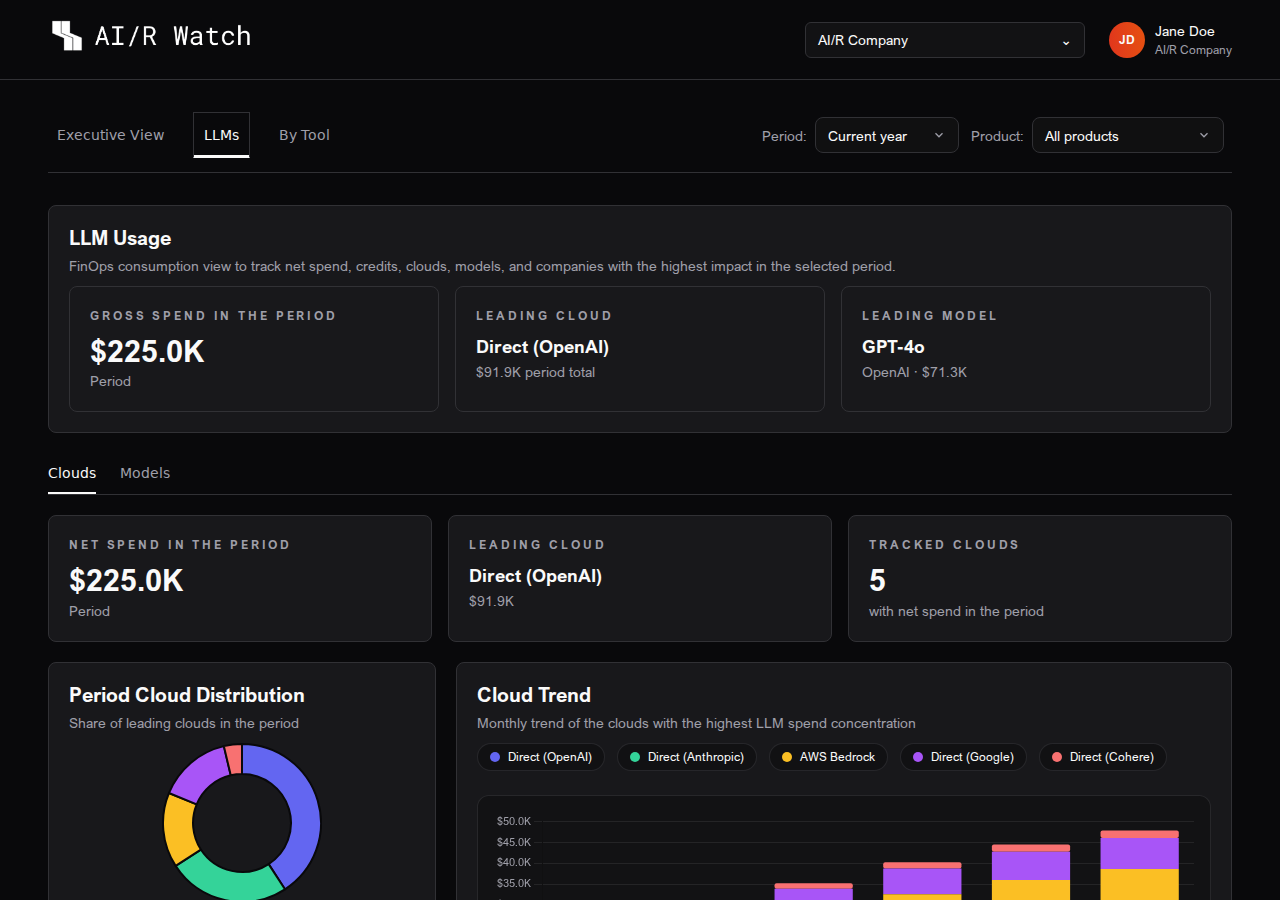
Task: Select the LLMs tab
Action: coord(222,135)
